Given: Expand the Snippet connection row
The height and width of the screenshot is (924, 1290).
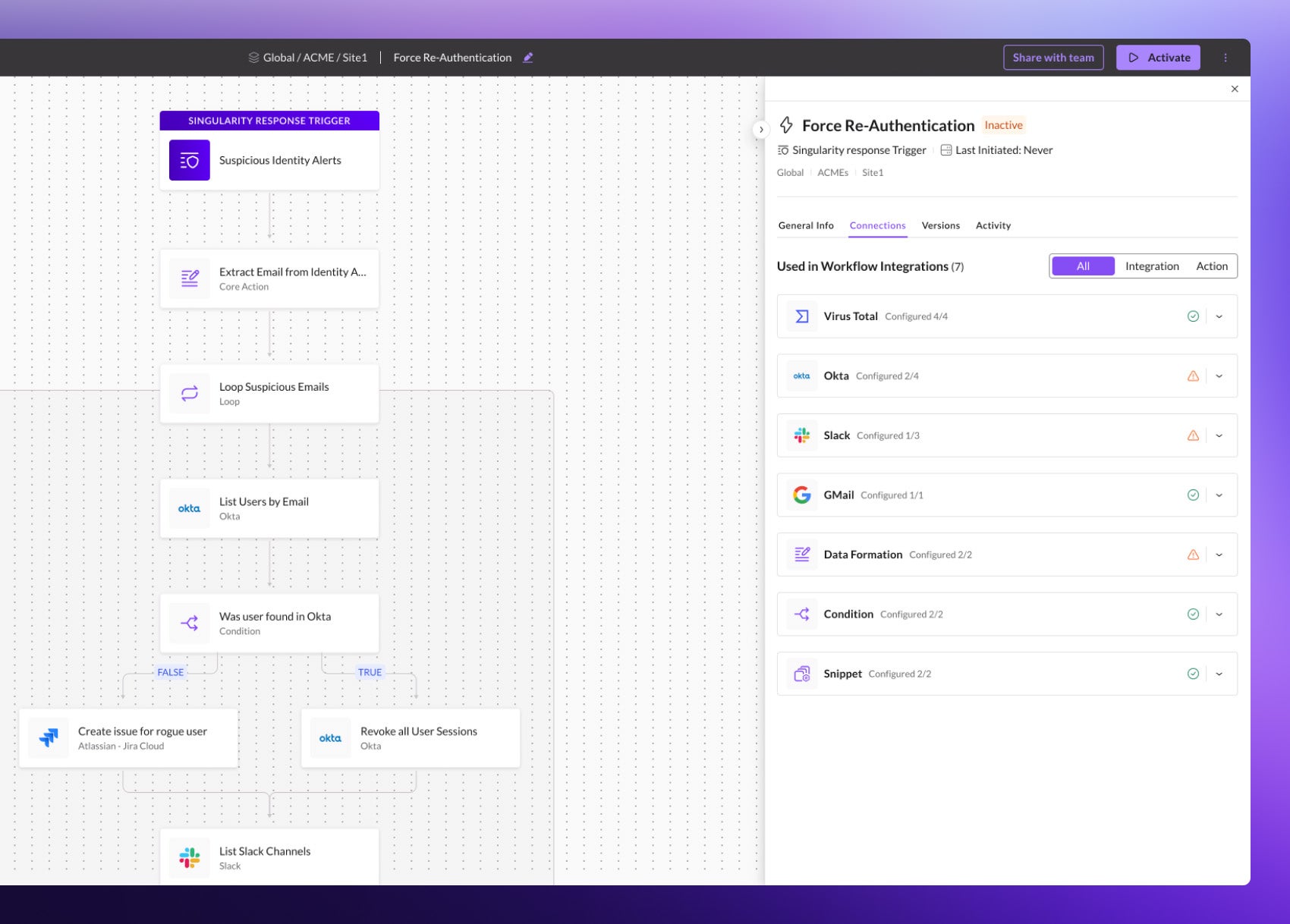Looking at the screenshot, I should click(1219, 674).
